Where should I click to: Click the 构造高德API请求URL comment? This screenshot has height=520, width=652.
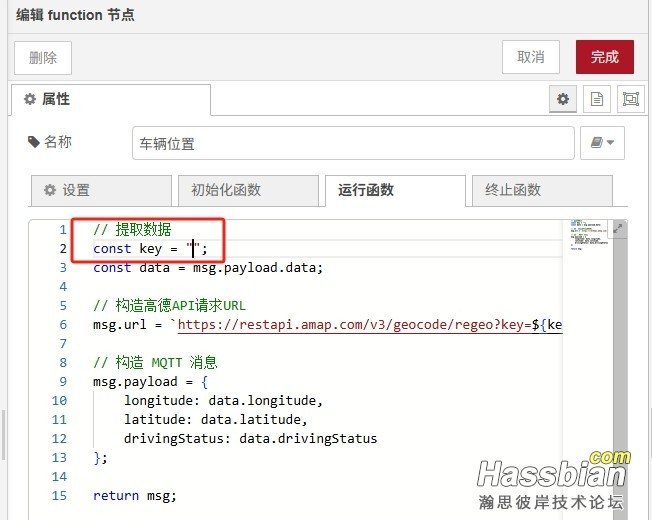(x=169, y=306)
